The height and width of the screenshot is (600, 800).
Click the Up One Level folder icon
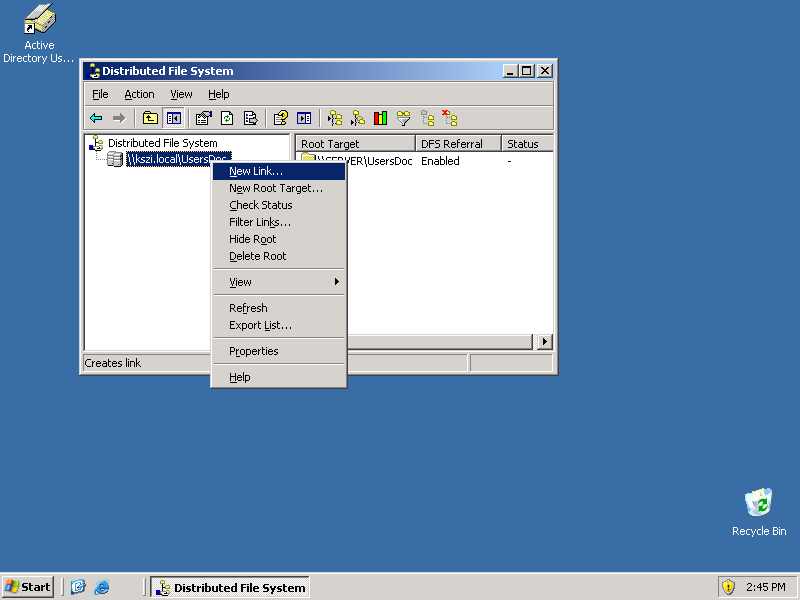150,118
